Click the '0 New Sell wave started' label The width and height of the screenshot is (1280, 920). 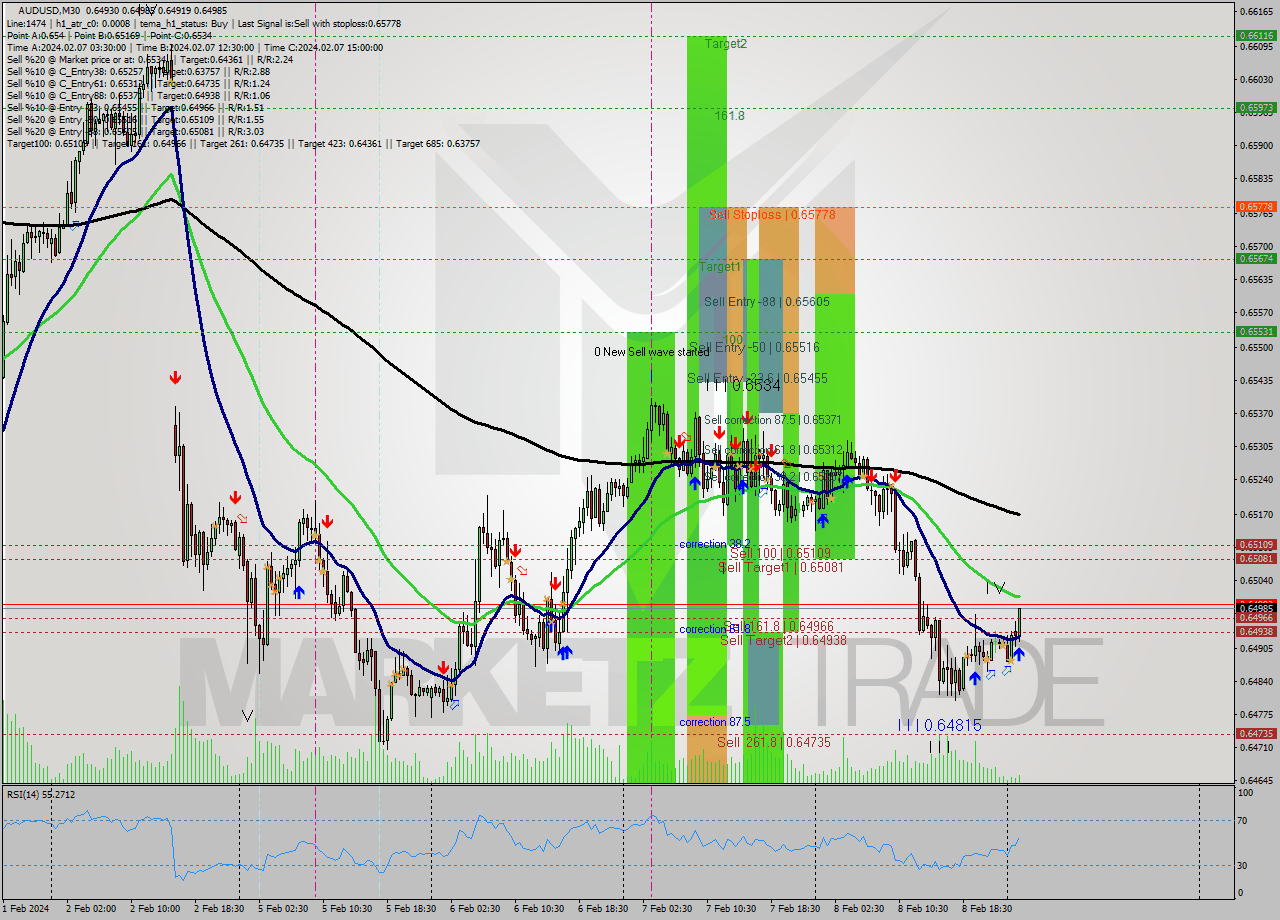(x=651, y=352)
